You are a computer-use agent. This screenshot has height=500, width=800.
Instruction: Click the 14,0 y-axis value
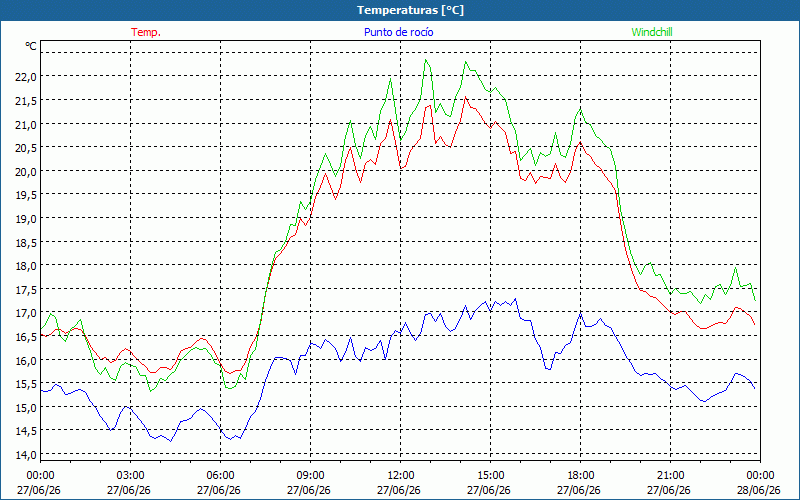[x=26, y=454]
